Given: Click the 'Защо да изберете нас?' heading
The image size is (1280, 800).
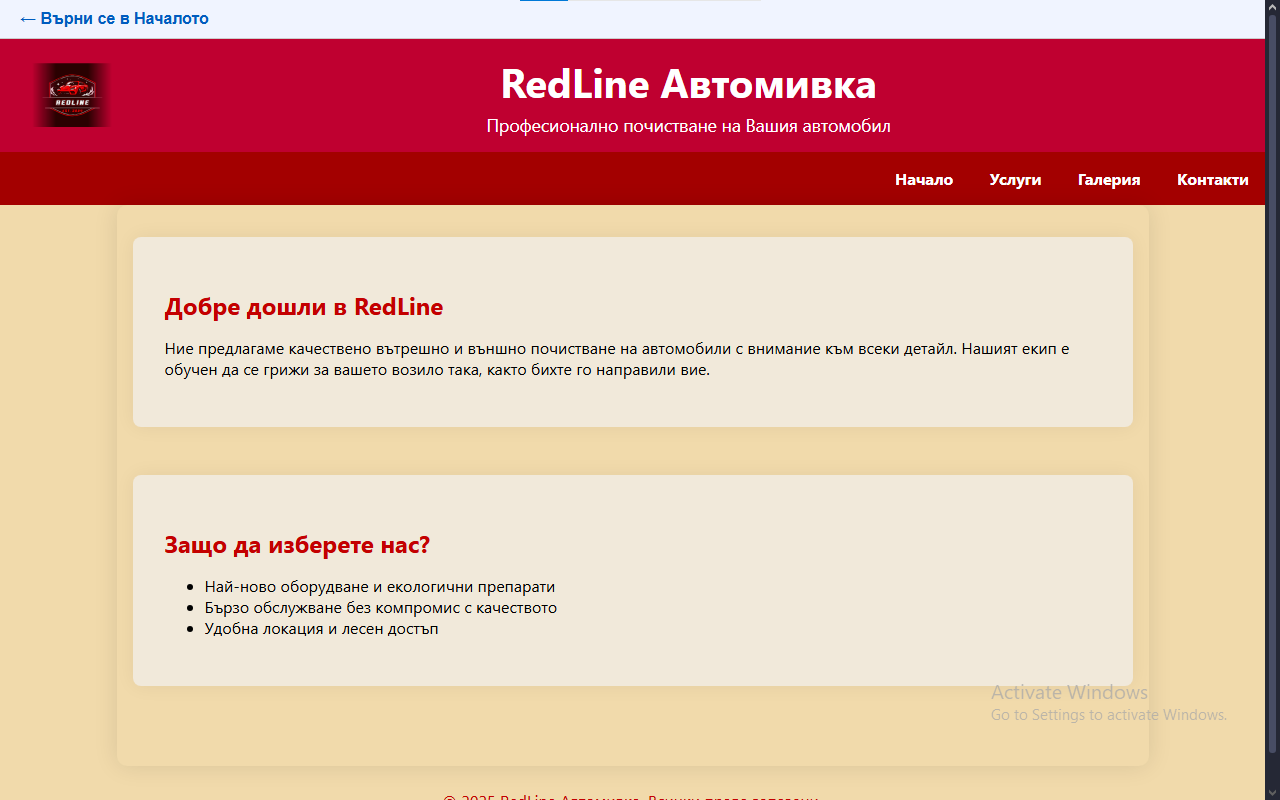Looking at the screenshot, I should coord(297,545).
